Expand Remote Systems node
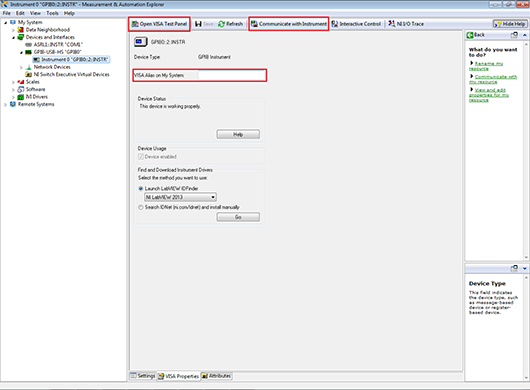The image size is (530, 390). (5, 104)
